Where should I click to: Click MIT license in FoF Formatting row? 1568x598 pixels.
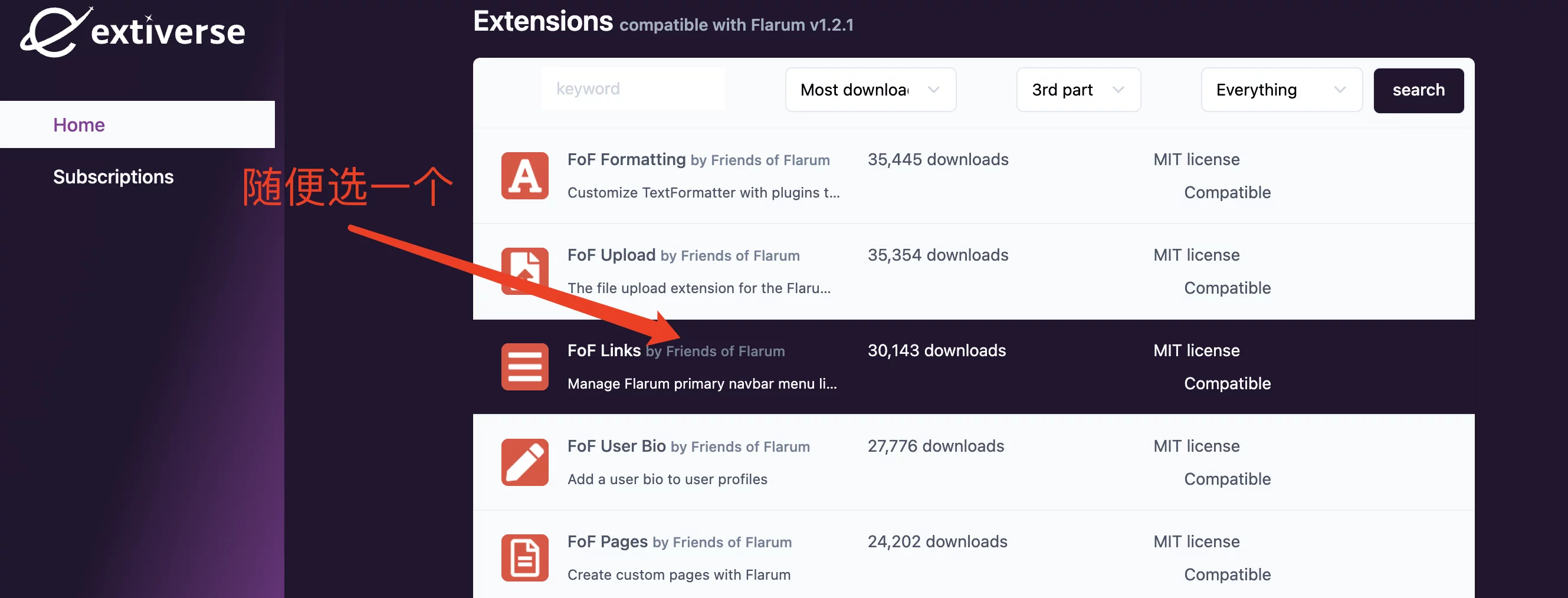click(x=1196, y=159)
